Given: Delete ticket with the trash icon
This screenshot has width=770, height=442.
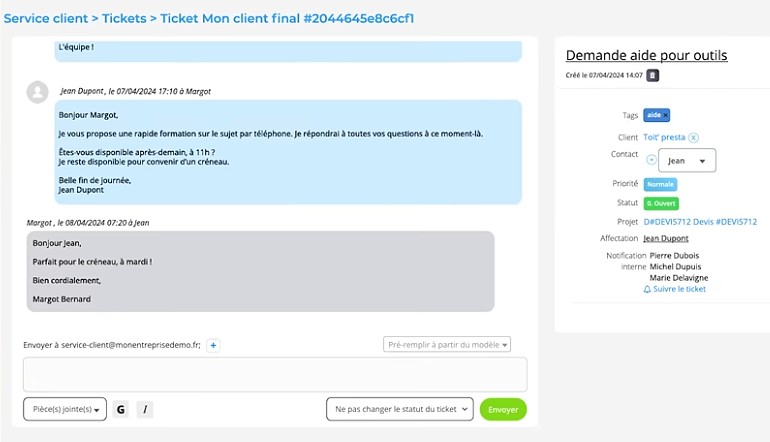Looking at the screenshot, I should tap(652, 75).
